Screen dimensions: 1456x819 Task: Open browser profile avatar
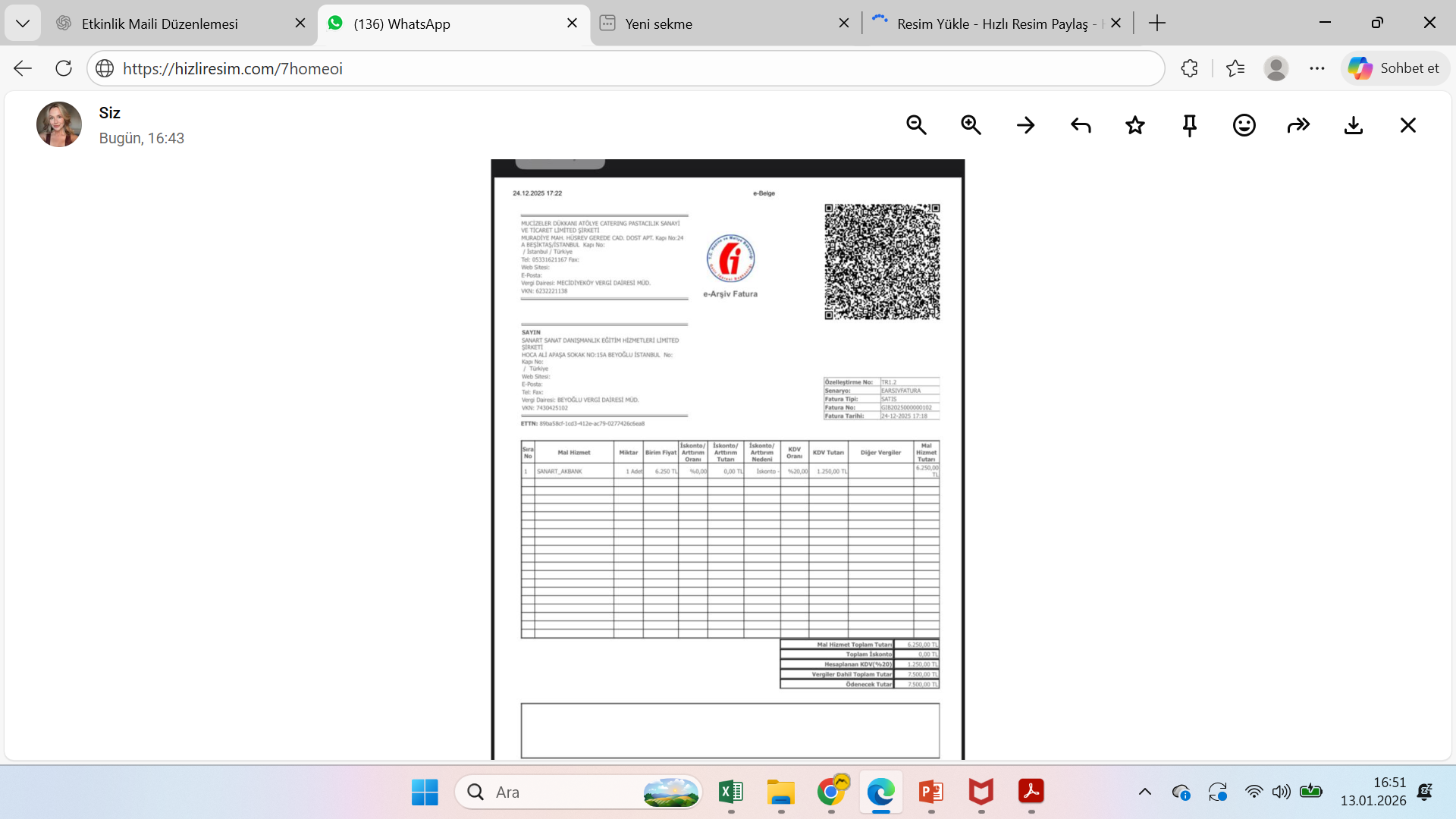point(1276,68)
